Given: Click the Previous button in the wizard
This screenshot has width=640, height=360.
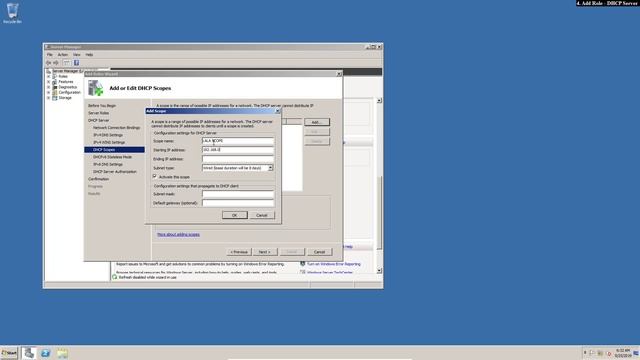Looking at the screenshot, I should (239, 252).
